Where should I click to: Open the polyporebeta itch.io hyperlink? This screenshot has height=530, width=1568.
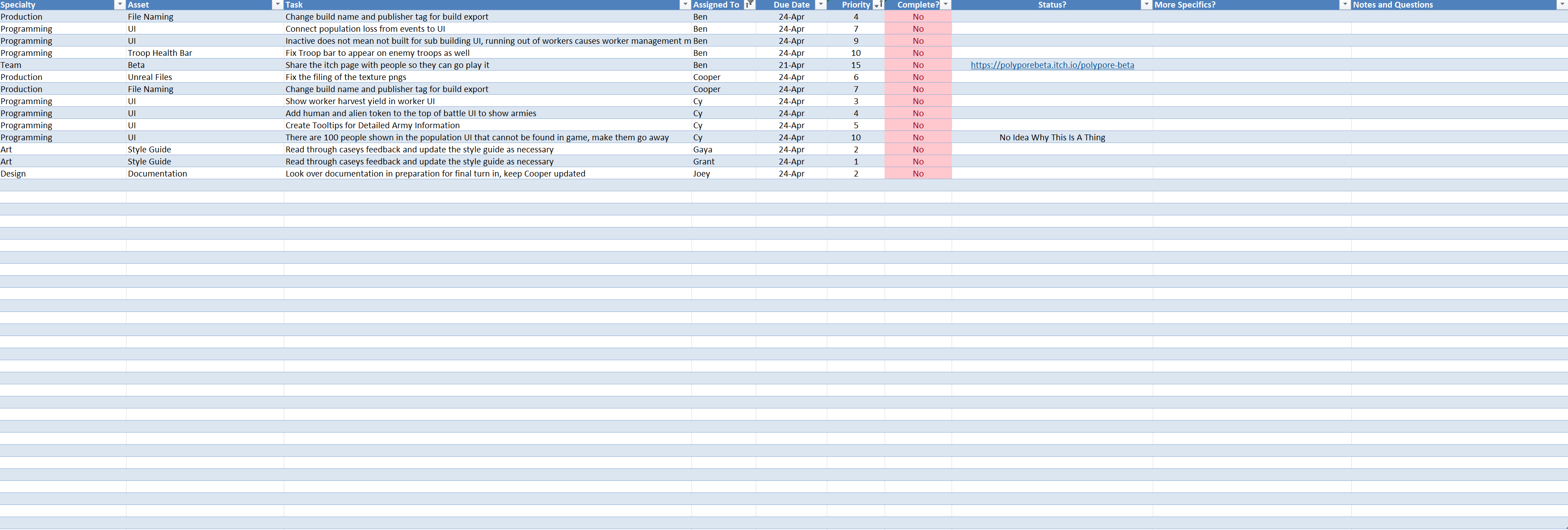(x=1052, y=65)
